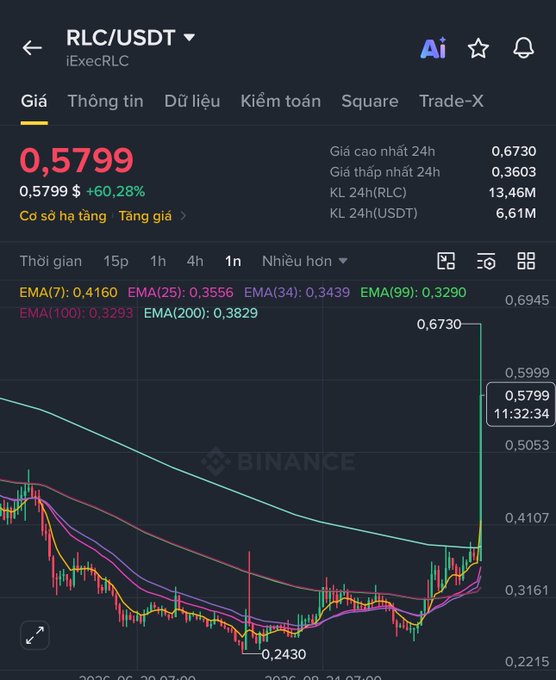Viewport: 556px width, 680px height.
Task: Open chart indicator settings icon
Action: pyautogui.click(x=486, y=261)
